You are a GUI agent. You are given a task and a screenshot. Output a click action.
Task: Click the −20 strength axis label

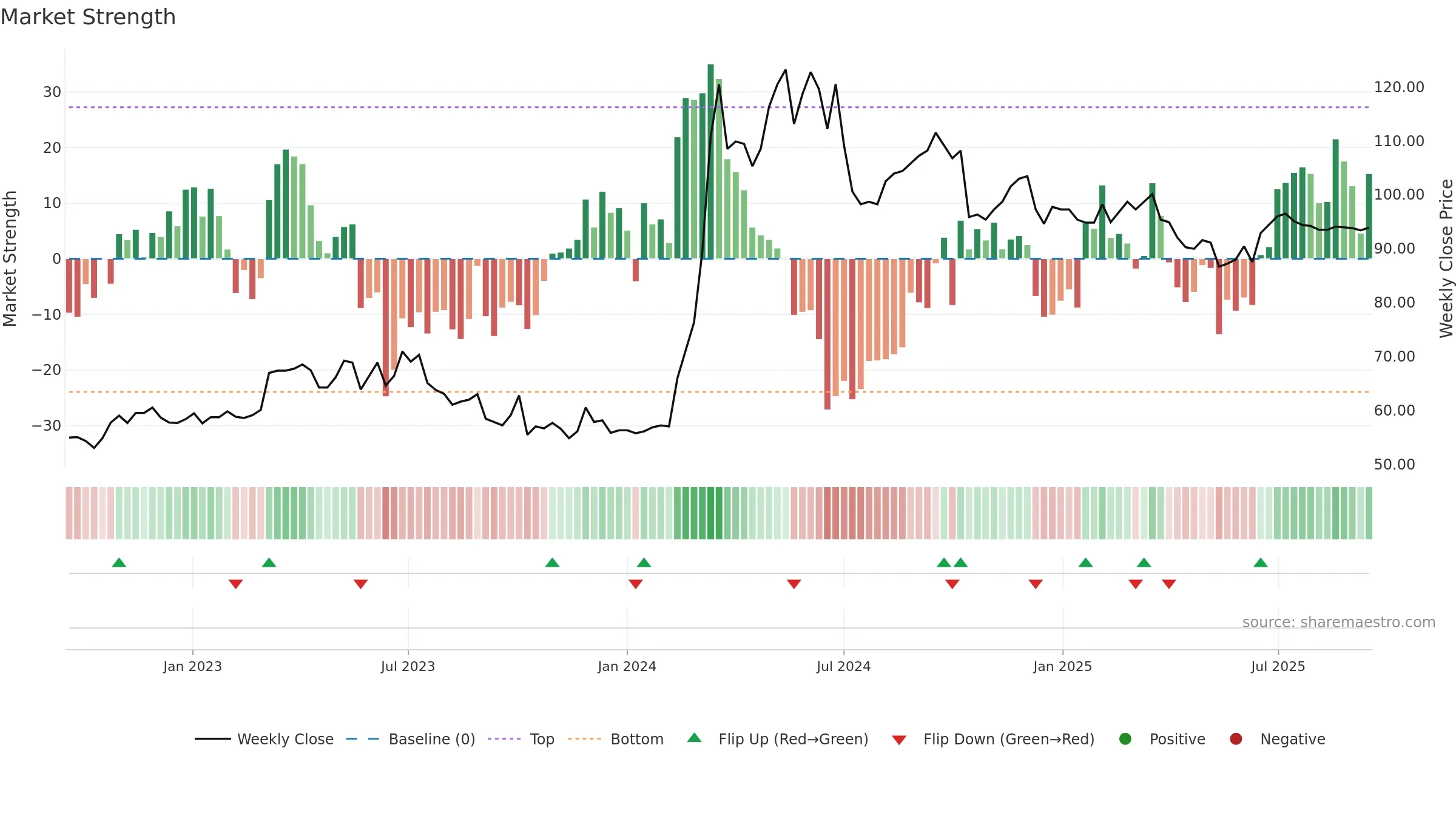[x=47, y=370]
